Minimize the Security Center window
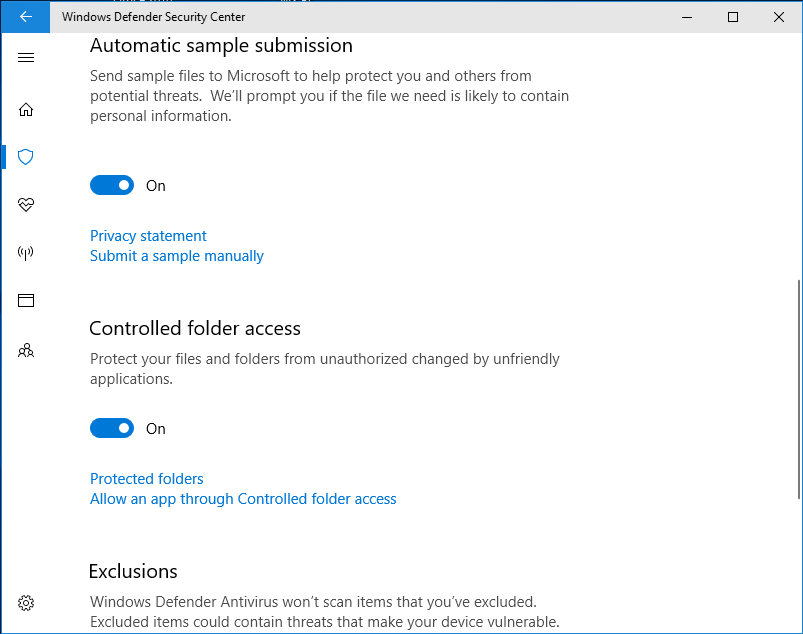Screen dimensions: 803x634 click(x=687, y=17)
